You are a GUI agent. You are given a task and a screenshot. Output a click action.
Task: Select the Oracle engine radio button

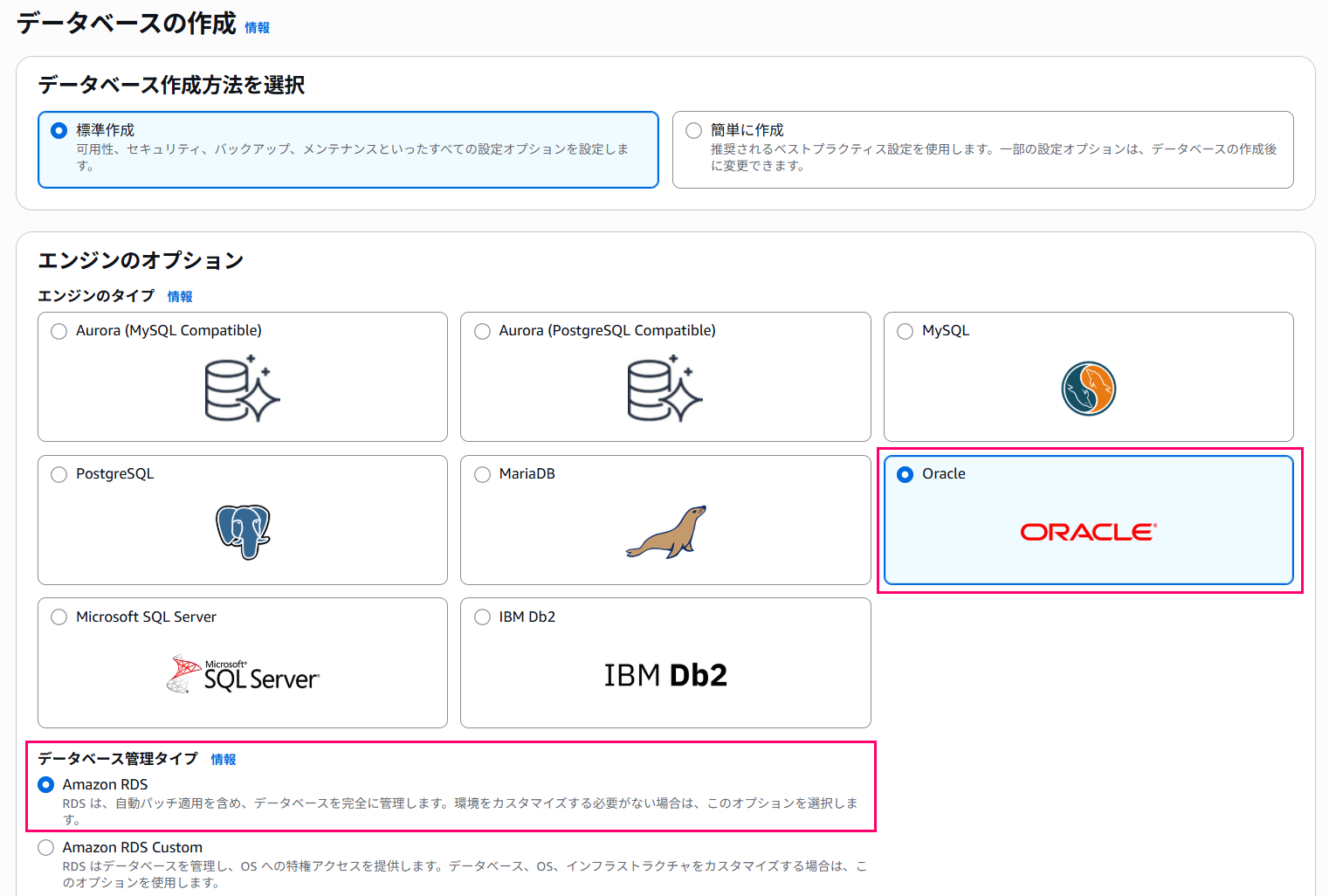[x=905, y=474]
